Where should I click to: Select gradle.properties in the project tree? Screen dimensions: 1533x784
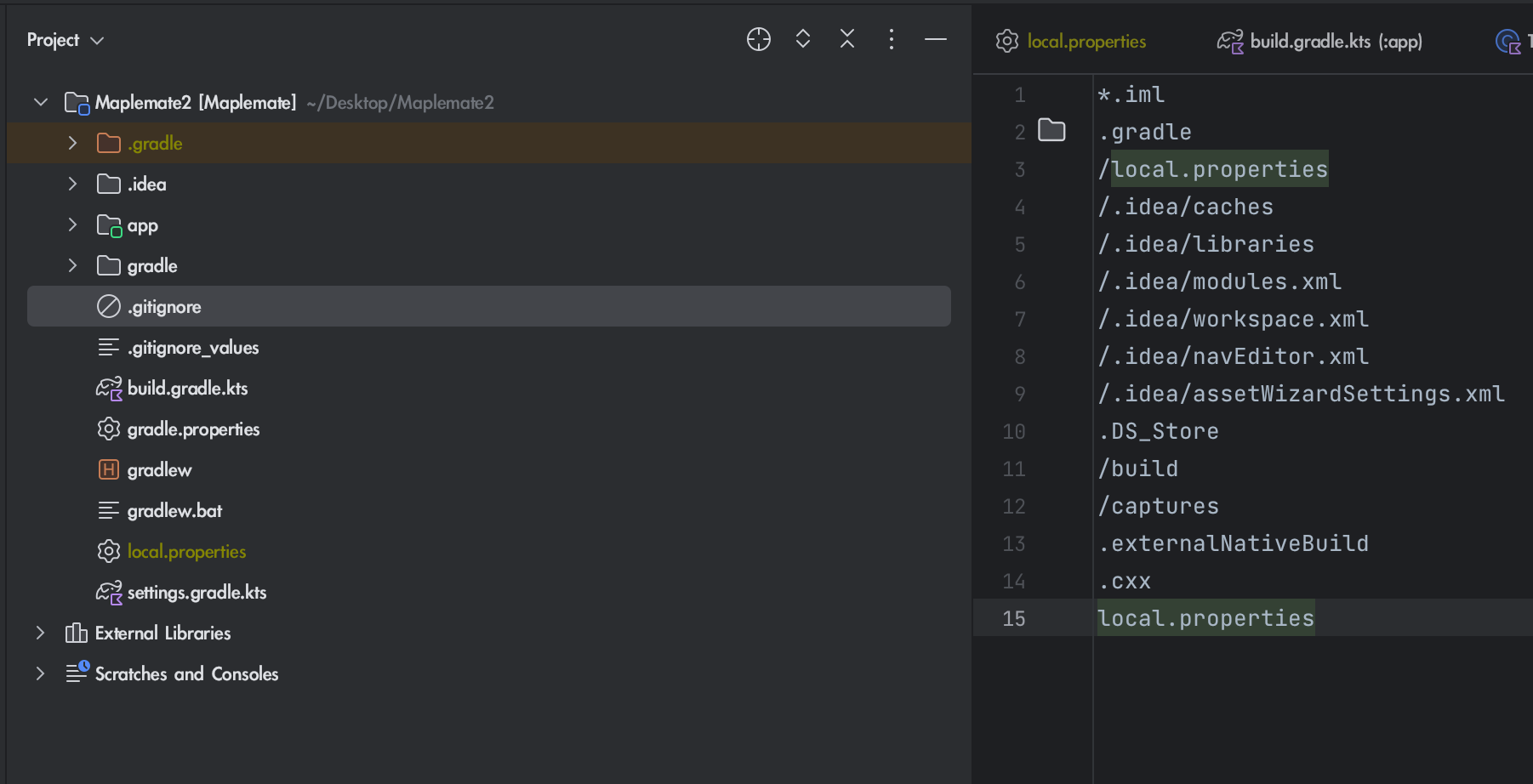(193, 429)
